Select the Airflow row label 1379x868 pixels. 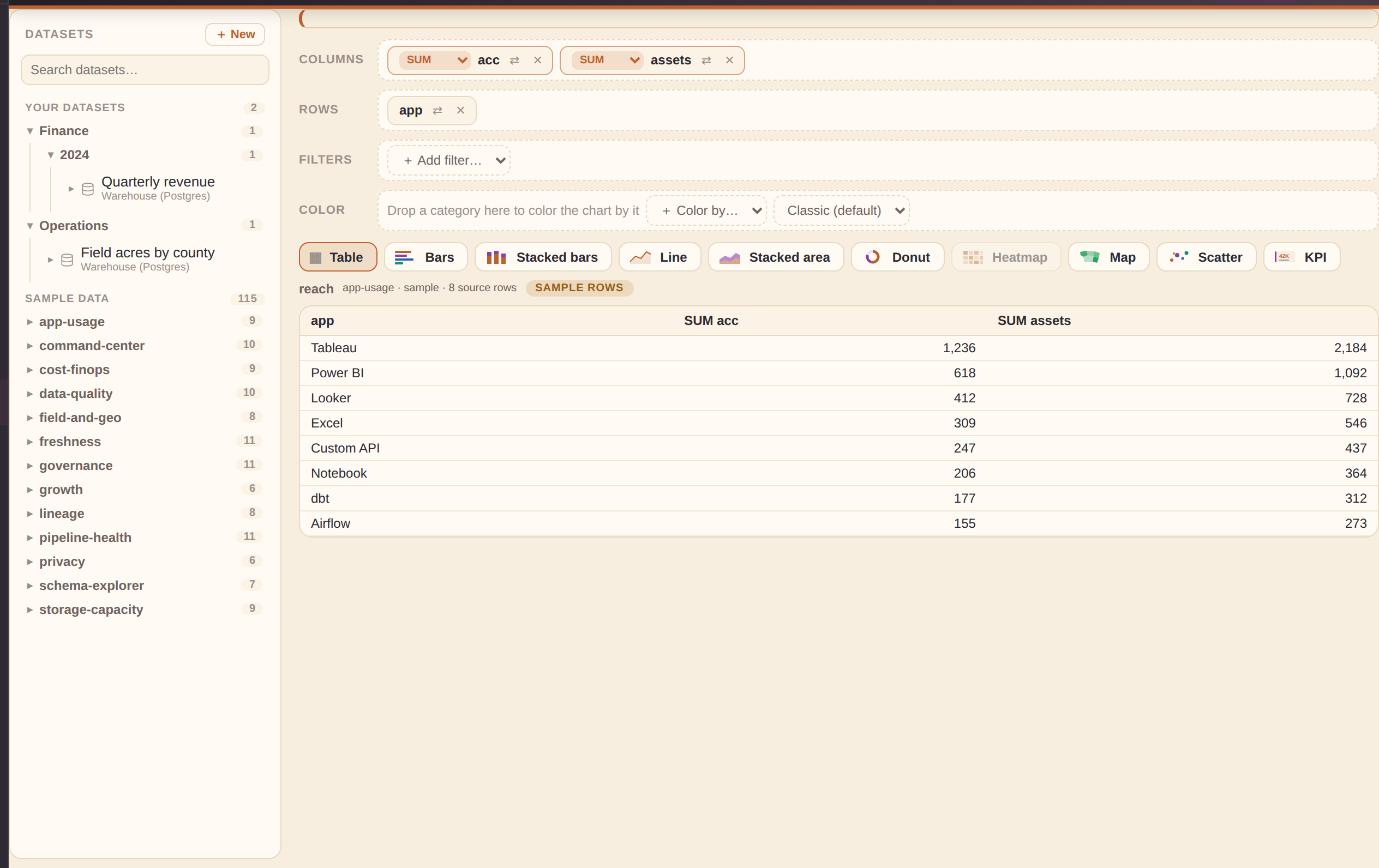[331, 524]
